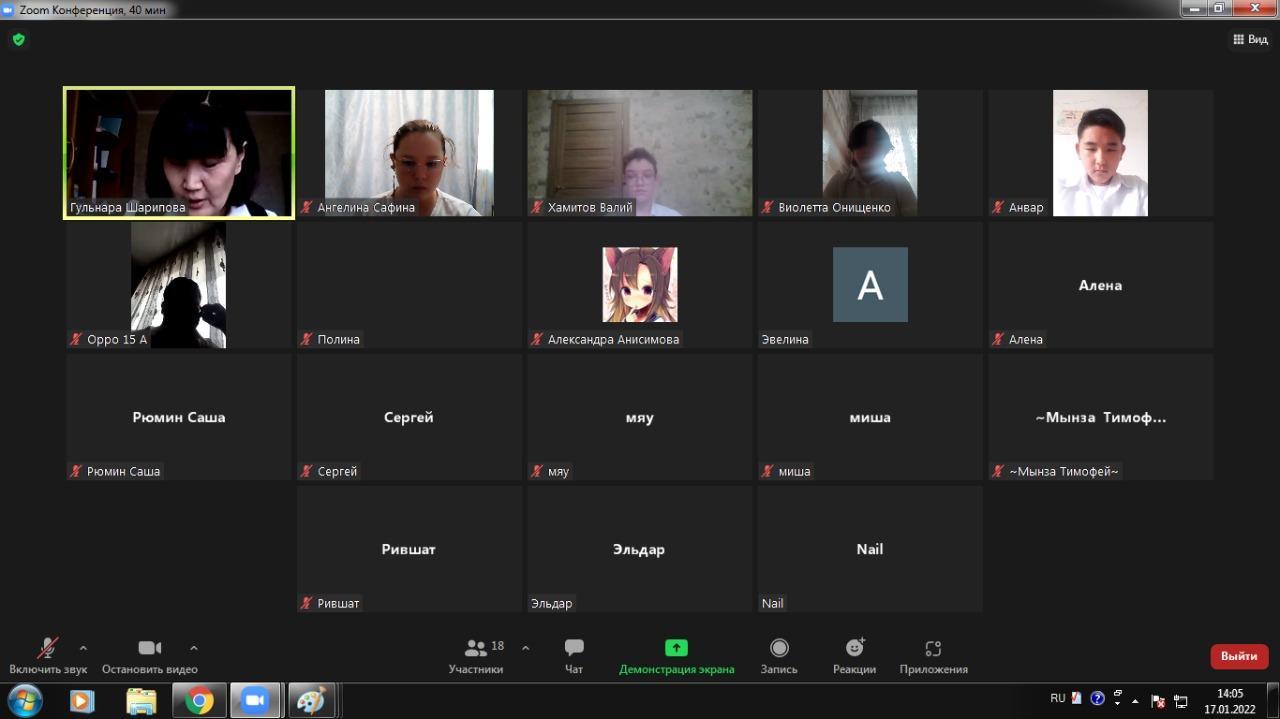Viewport: 1280px width, 719px height.
Task: Start recording with the Запись button
Action: click(x=779, y=656)
